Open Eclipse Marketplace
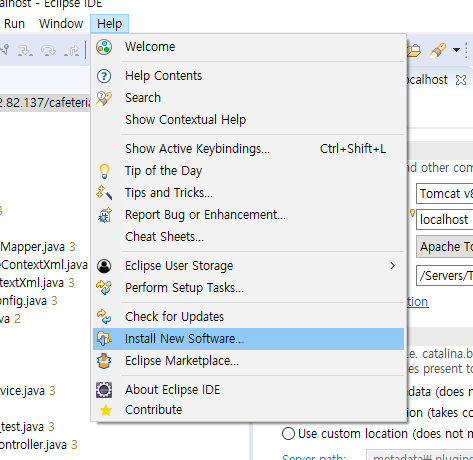Viewport: 473px width, 460px height. tap(248, 361)
